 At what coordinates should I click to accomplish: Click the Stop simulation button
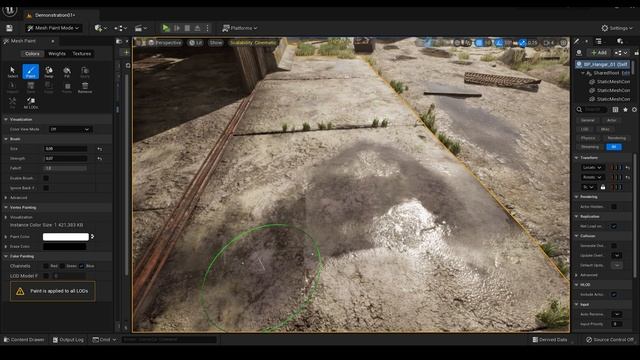pos(187,28)
